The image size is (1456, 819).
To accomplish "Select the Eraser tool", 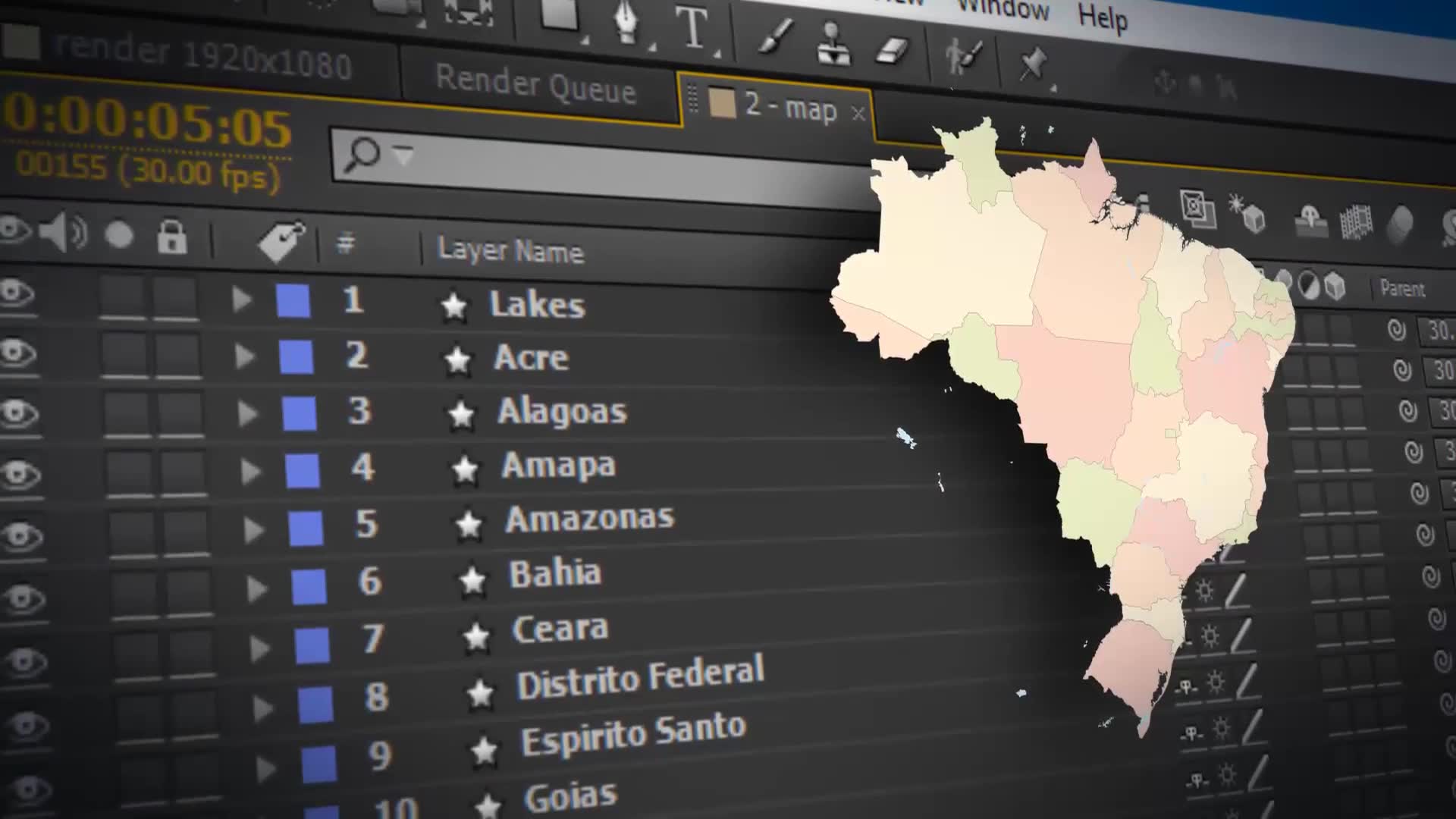I will coord(892,50).
